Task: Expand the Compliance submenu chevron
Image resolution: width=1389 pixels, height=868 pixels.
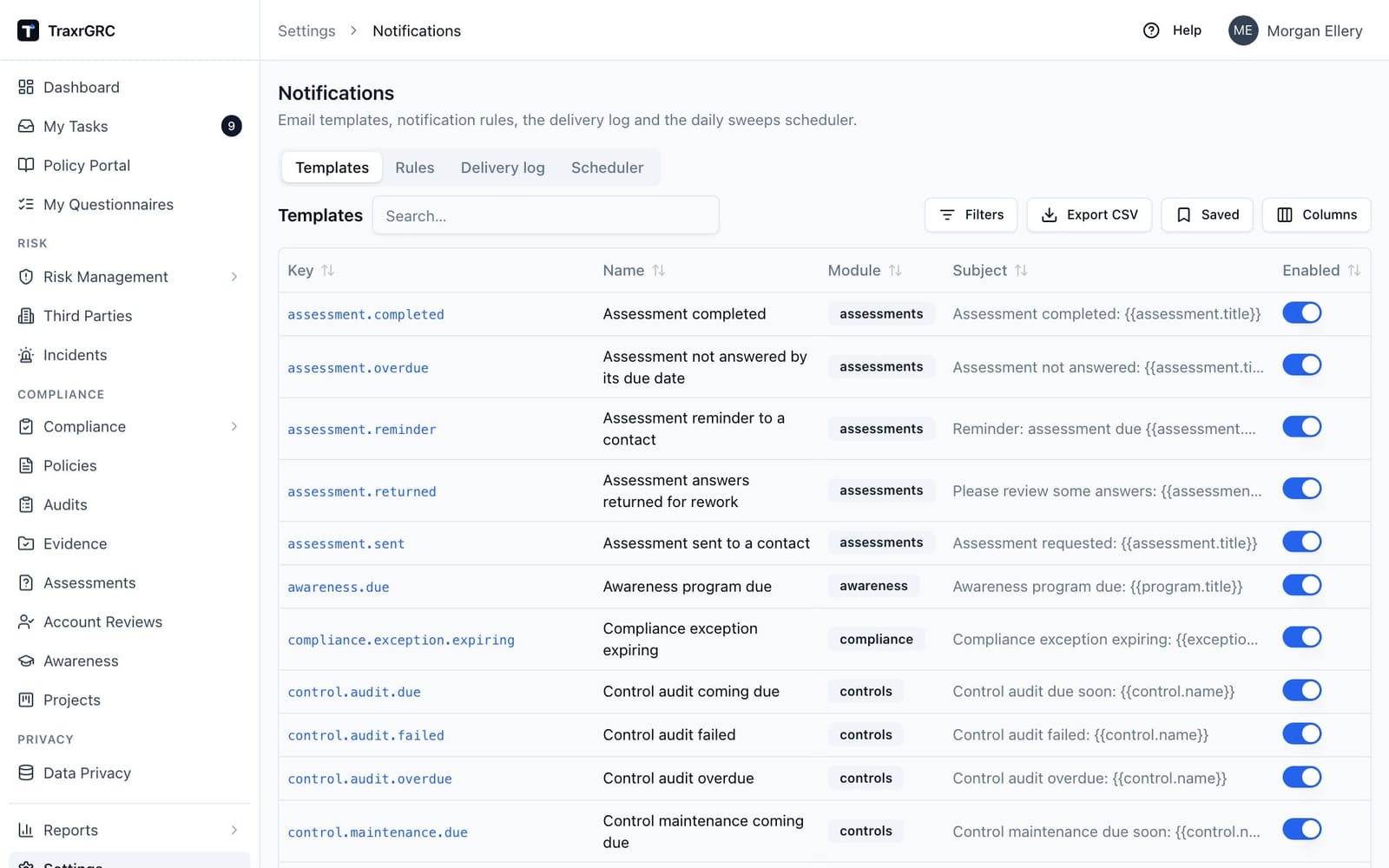Action: (x=234, y=426)
